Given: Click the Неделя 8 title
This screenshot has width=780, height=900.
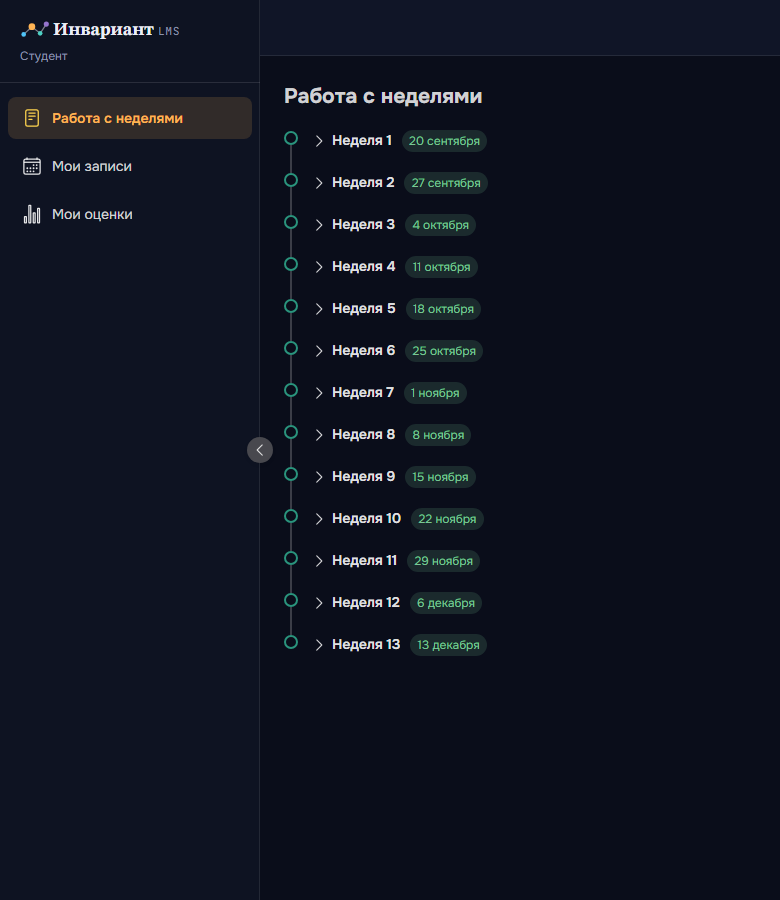Looking at the screenshot, I should [x=363, y=435].
